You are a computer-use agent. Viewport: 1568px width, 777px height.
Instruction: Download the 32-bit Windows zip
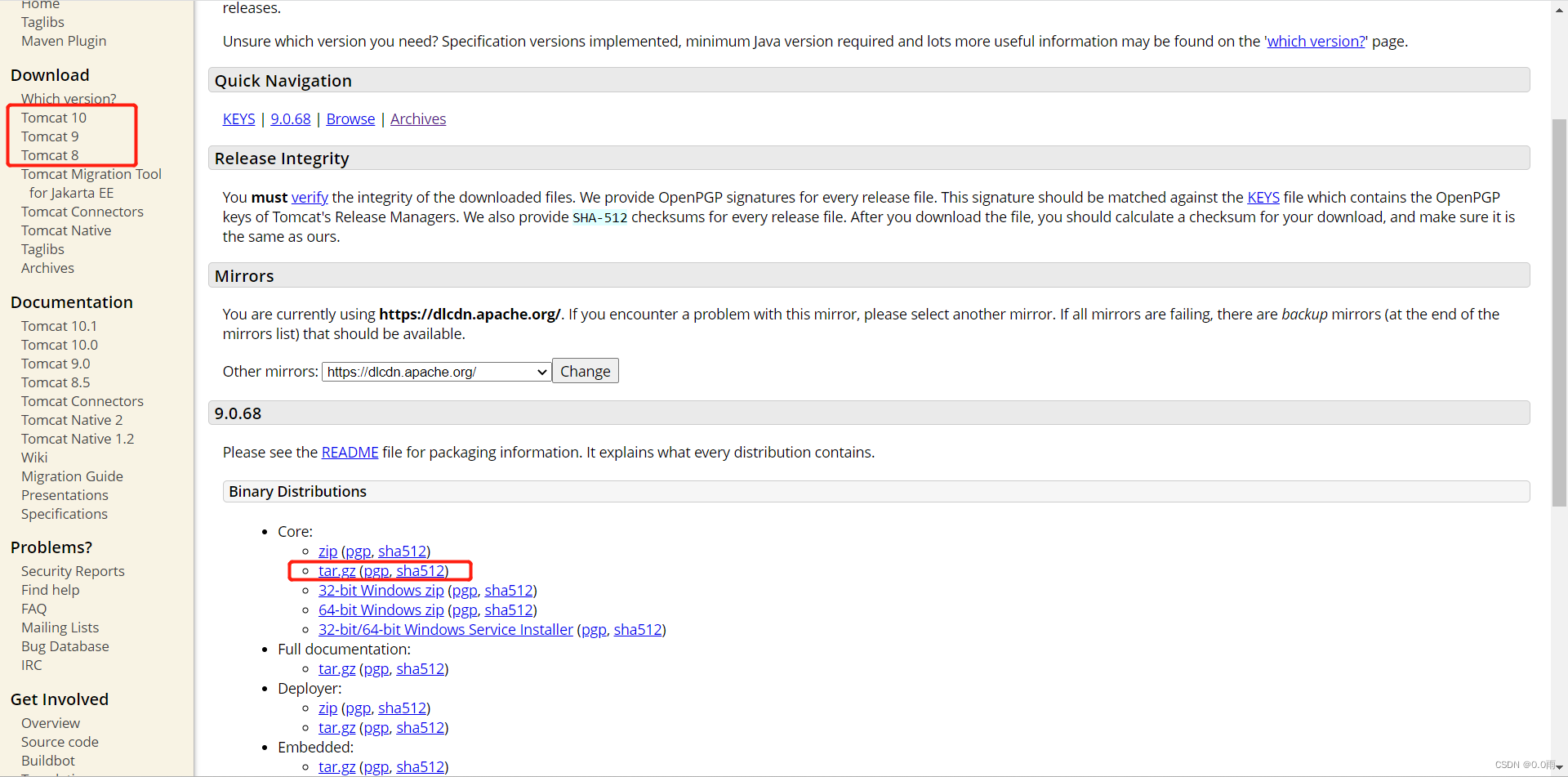pyautogui.click(x=381, y=591)
